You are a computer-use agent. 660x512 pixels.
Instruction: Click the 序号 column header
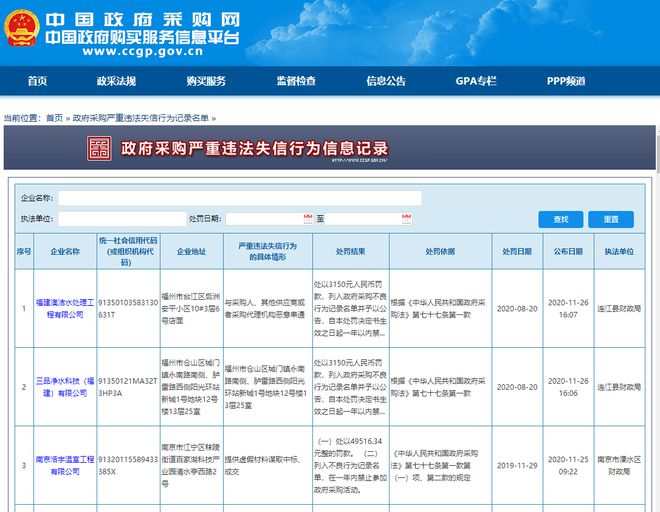click(x=24, y=251)
